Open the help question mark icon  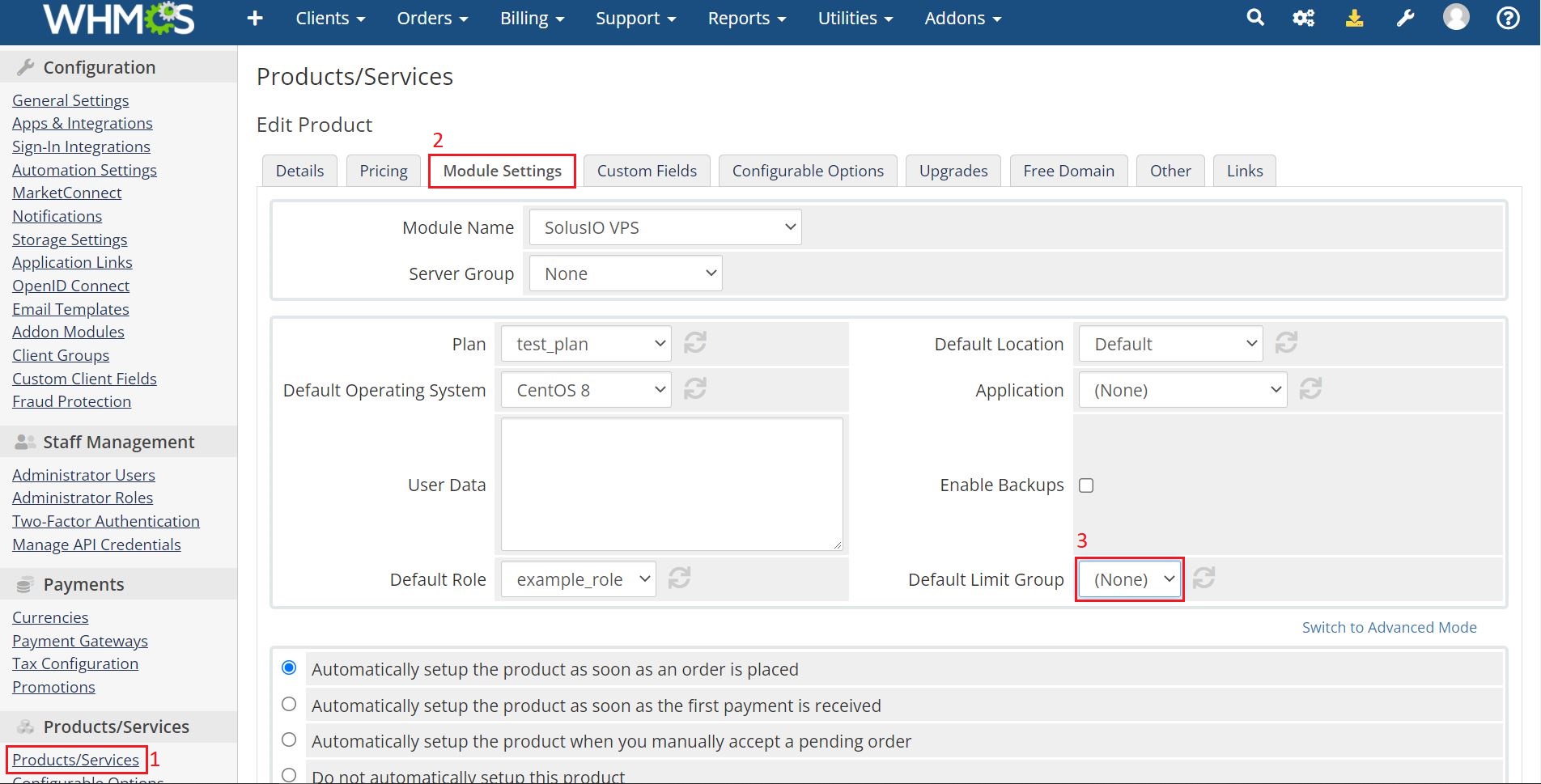point(1508,18)
